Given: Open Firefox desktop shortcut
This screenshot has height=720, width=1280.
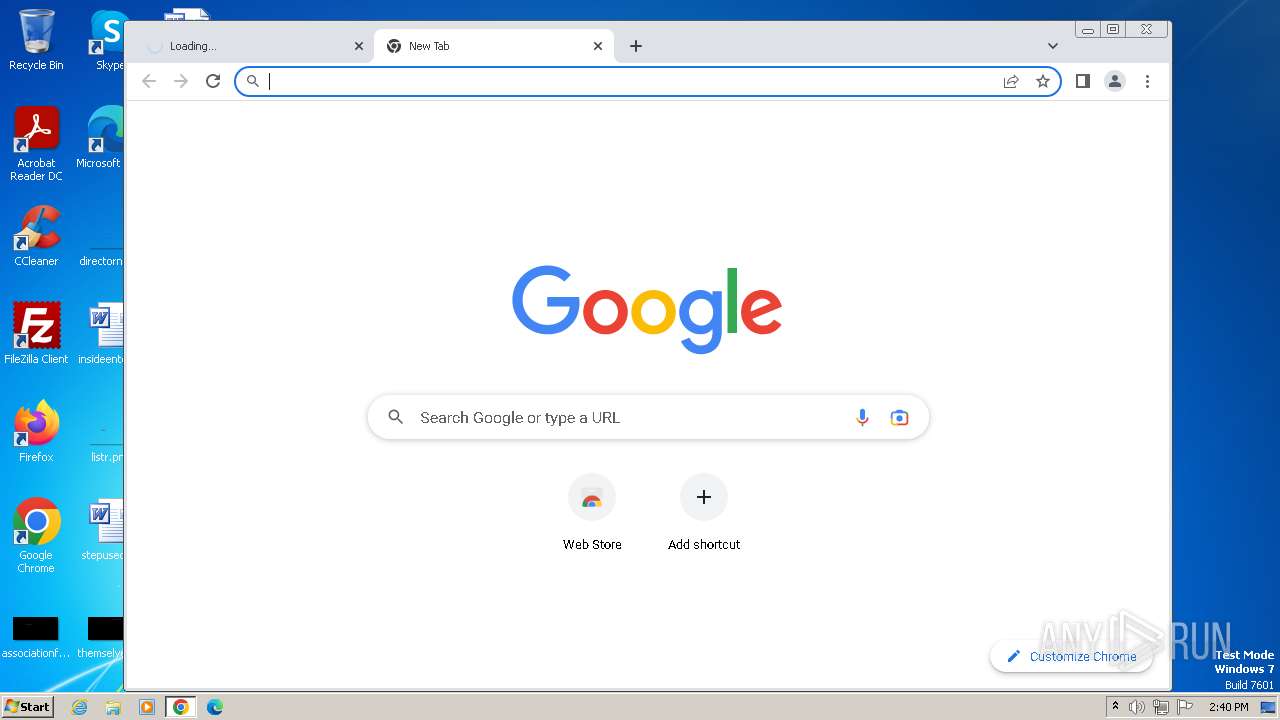Looking at the screenshot, I should [x=36, y=431].
